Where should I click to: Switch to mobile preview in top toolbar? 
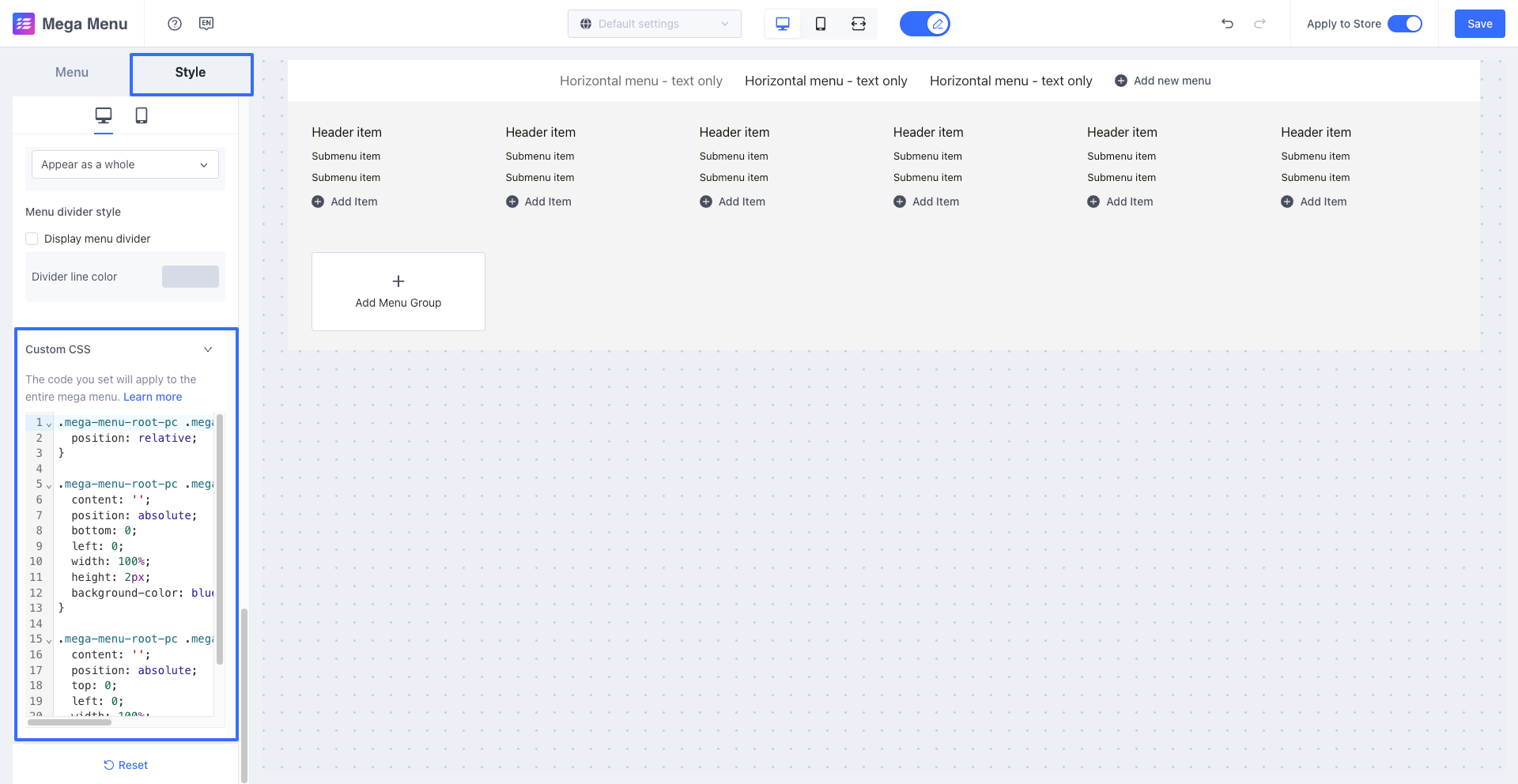pos(821,24)
